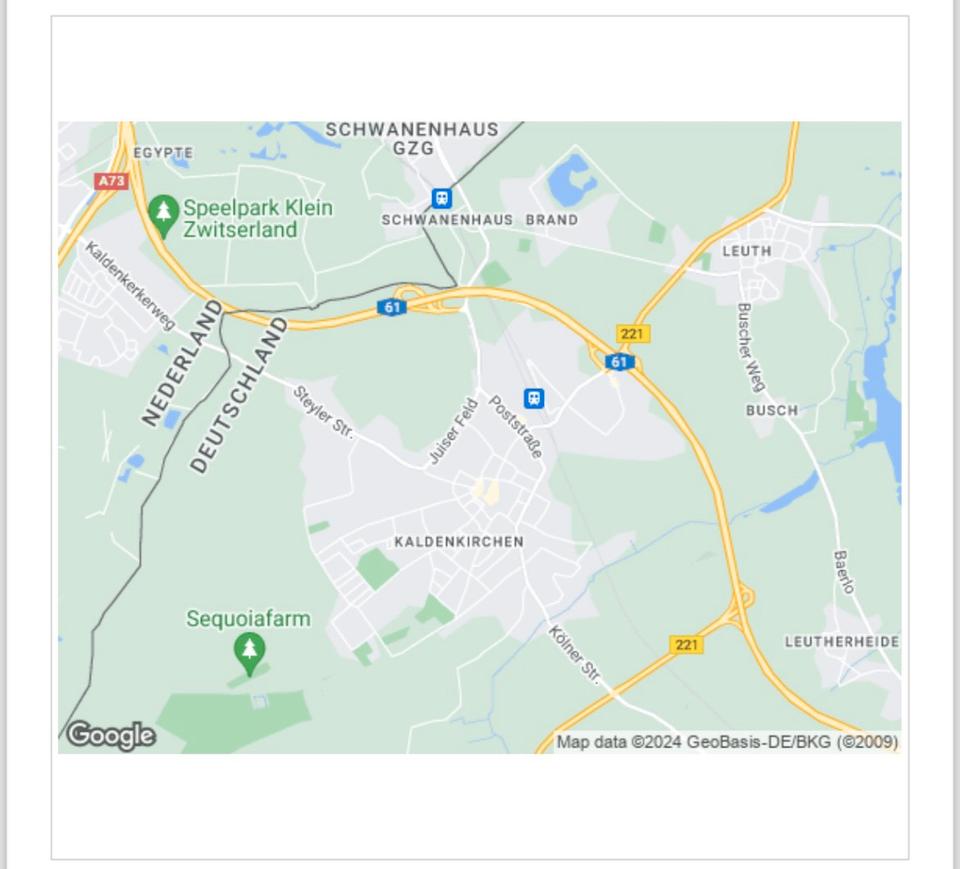
Task: Click the Buscher Weg road label
Action: (x=751, y=347)
